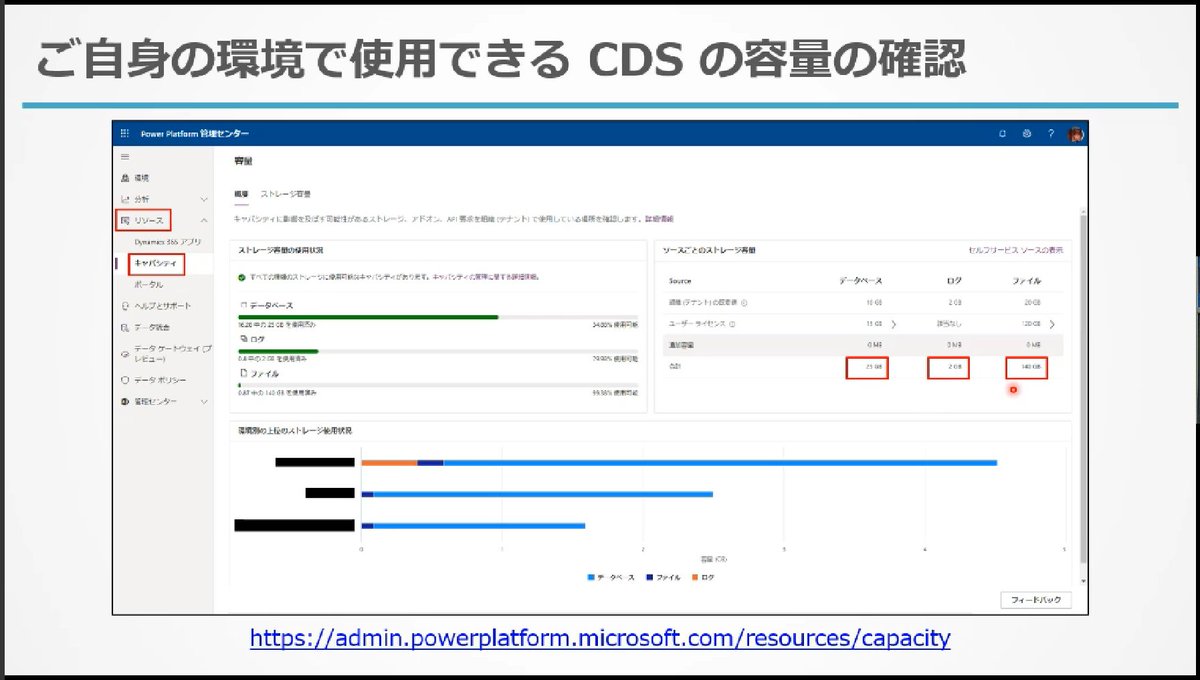The image size is (1200, 680).
Task: Select the 概要 tab
Action: pyautogui.click(x=241, y=193)
